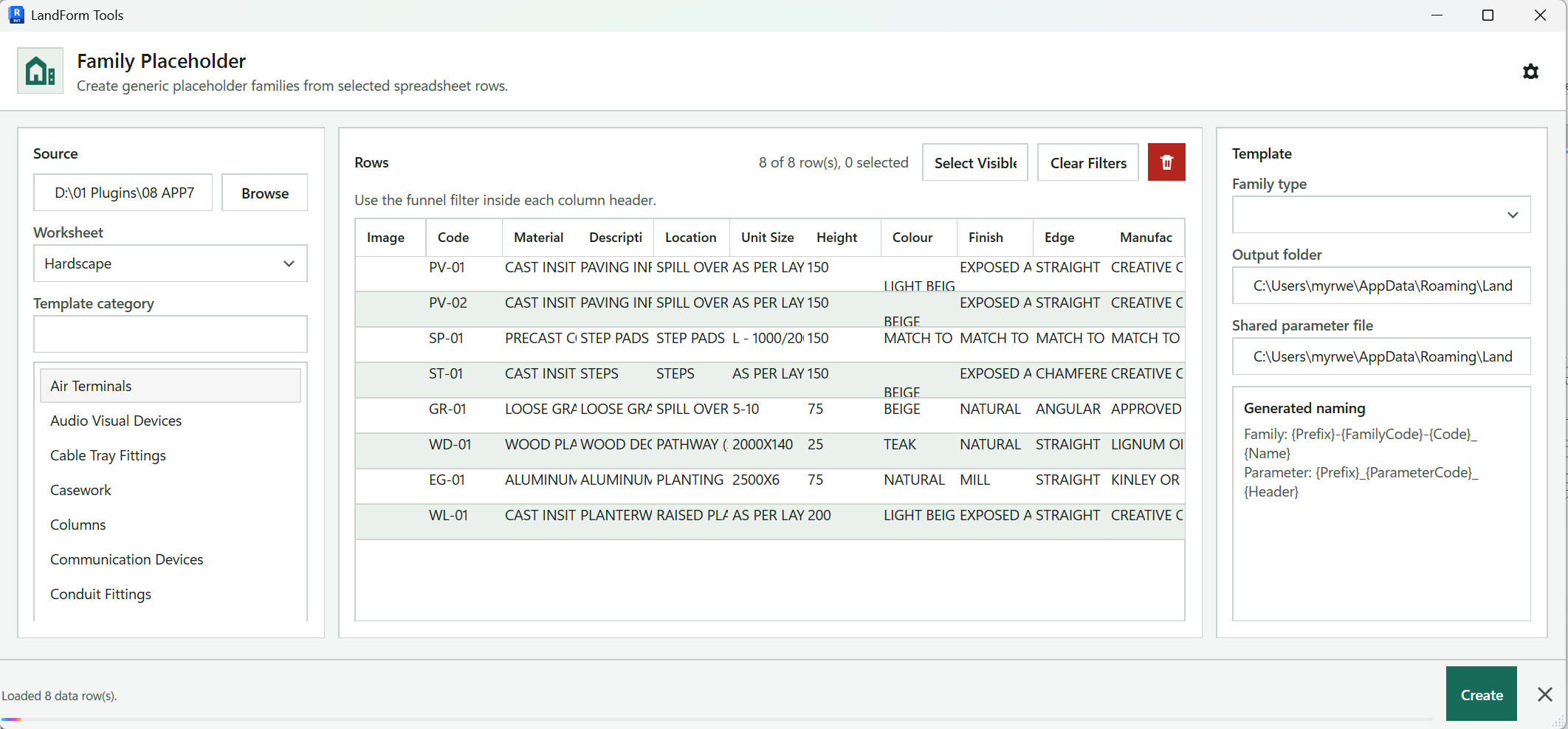
Task: Click the Image column header
Action: tap(391, 238)
